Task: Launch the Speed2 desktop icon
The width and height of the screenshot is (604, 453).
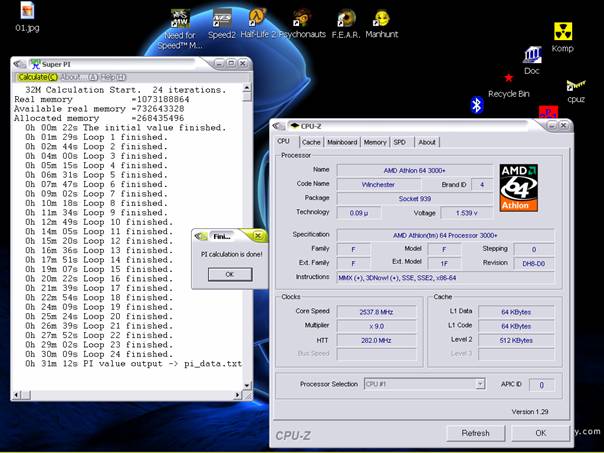Action: coord(222,19)
